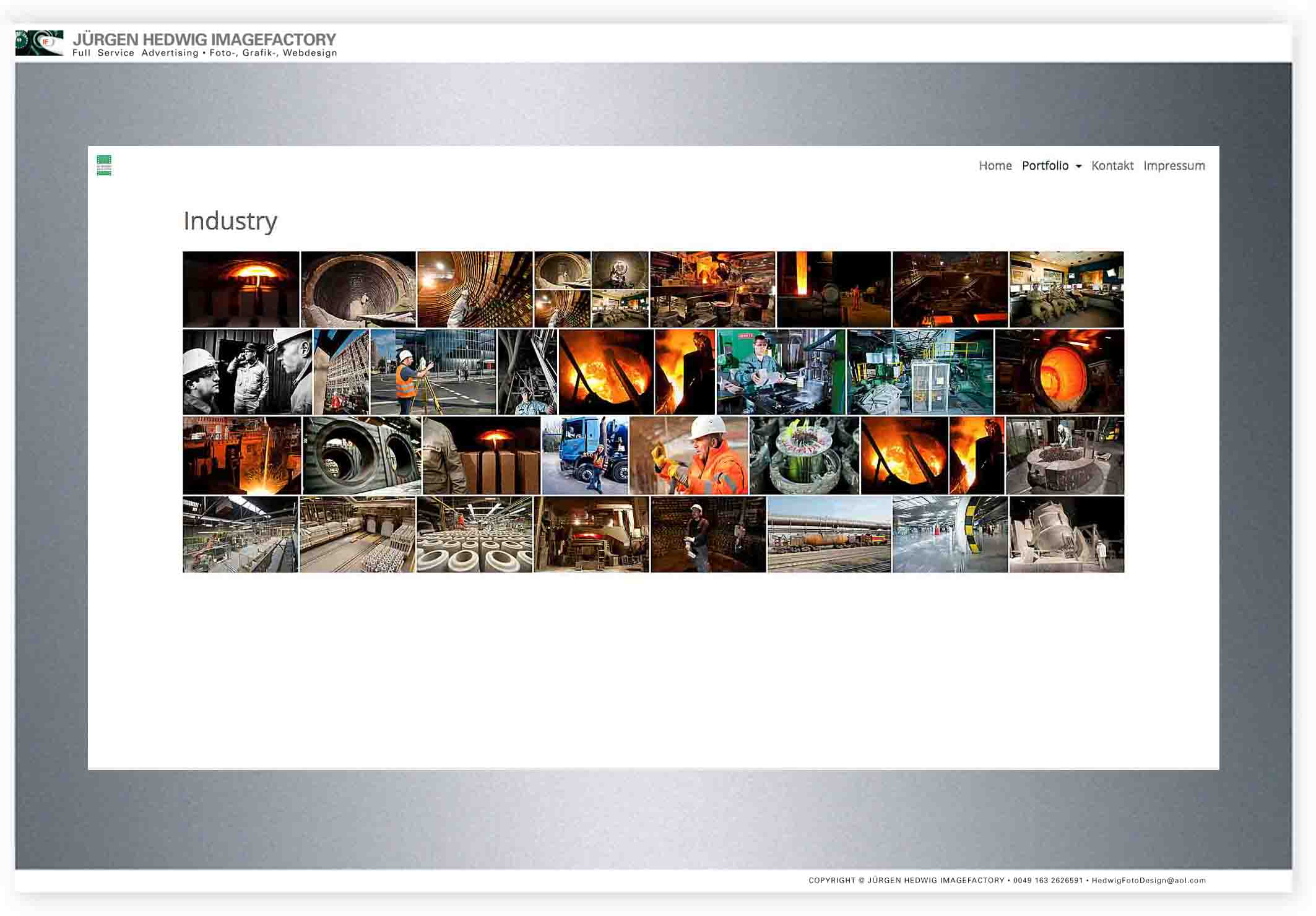Expand the Portfolio dropdown arrow
The height and width of the screenshot is (916, 1316).
pyautogui.click(x=1078, y=166)
